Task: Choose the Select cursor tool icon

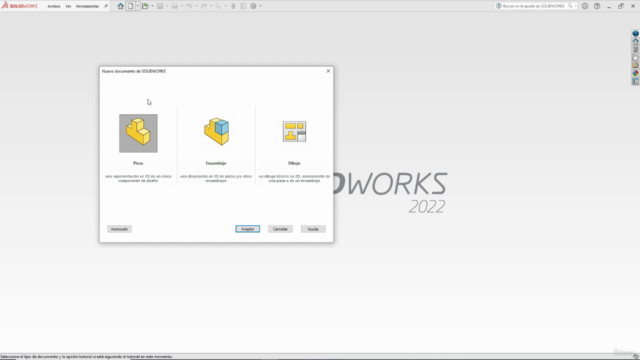Action: pyautogui.click(x=218, y=6)
